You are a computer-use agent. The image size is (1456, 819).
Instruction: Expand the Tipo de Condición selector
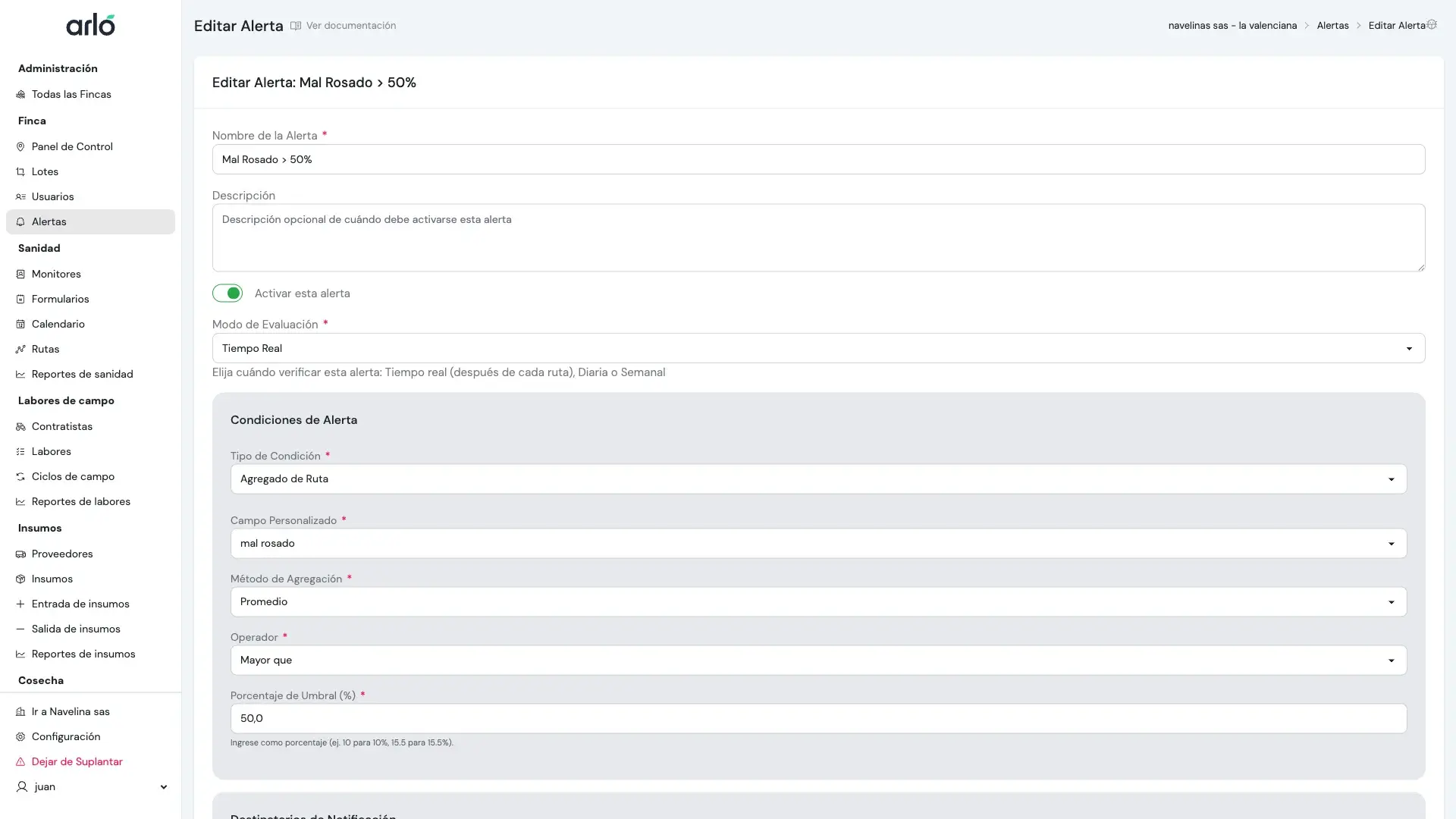(1392, 479)
